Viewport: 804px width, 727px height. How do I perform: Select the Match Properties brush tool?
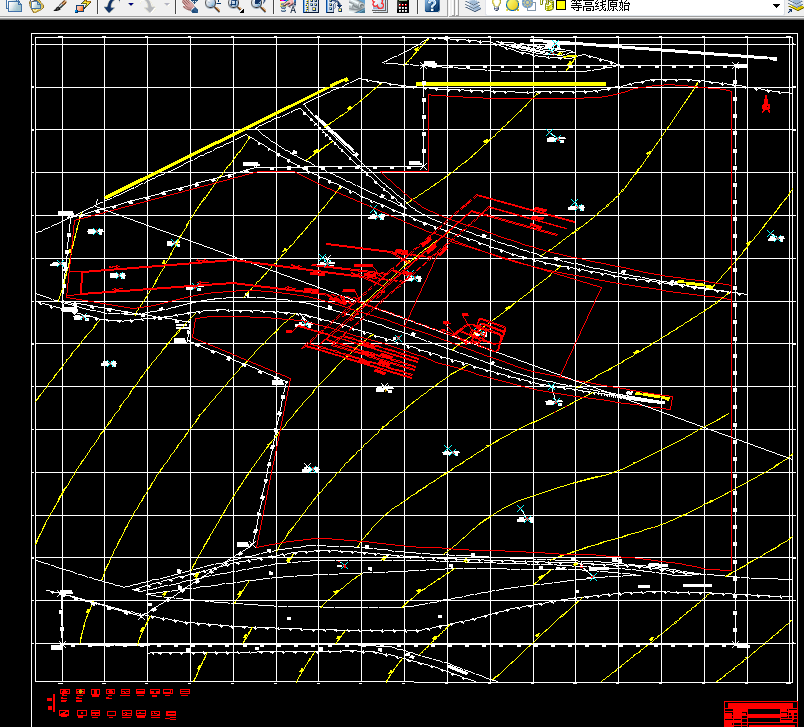tap(60, 6)
